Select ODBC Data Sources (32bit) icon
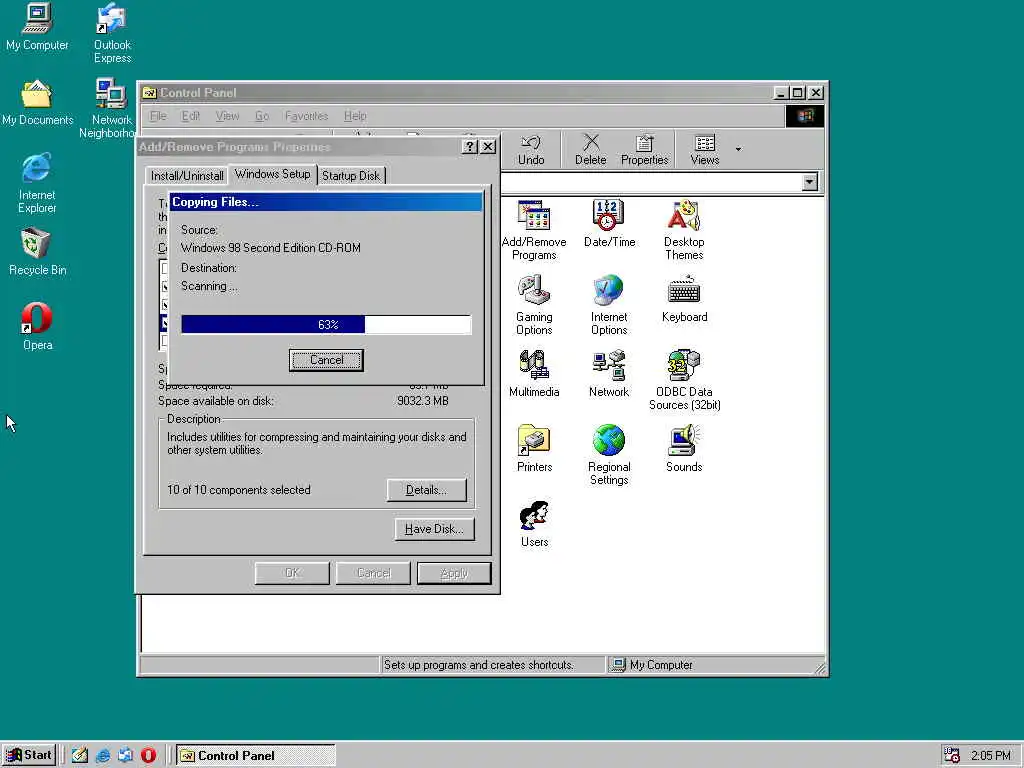1024x768 pixels. [684, 380]
